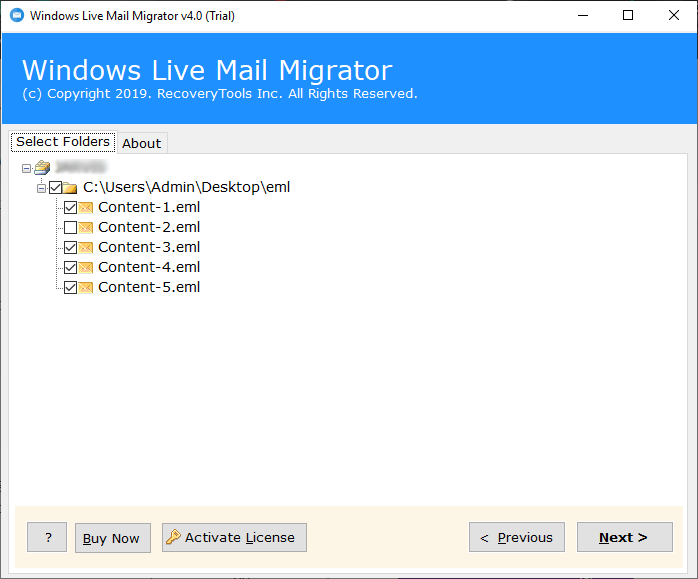Collapse the eml folder node
The height and width of the screenshot is (579, 698).
pos(41,188)
